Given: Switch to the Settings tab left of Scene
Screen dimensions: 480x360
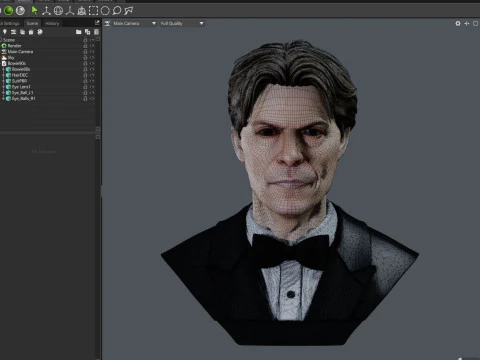Looking at the screenshot, I should pos(10,23).
